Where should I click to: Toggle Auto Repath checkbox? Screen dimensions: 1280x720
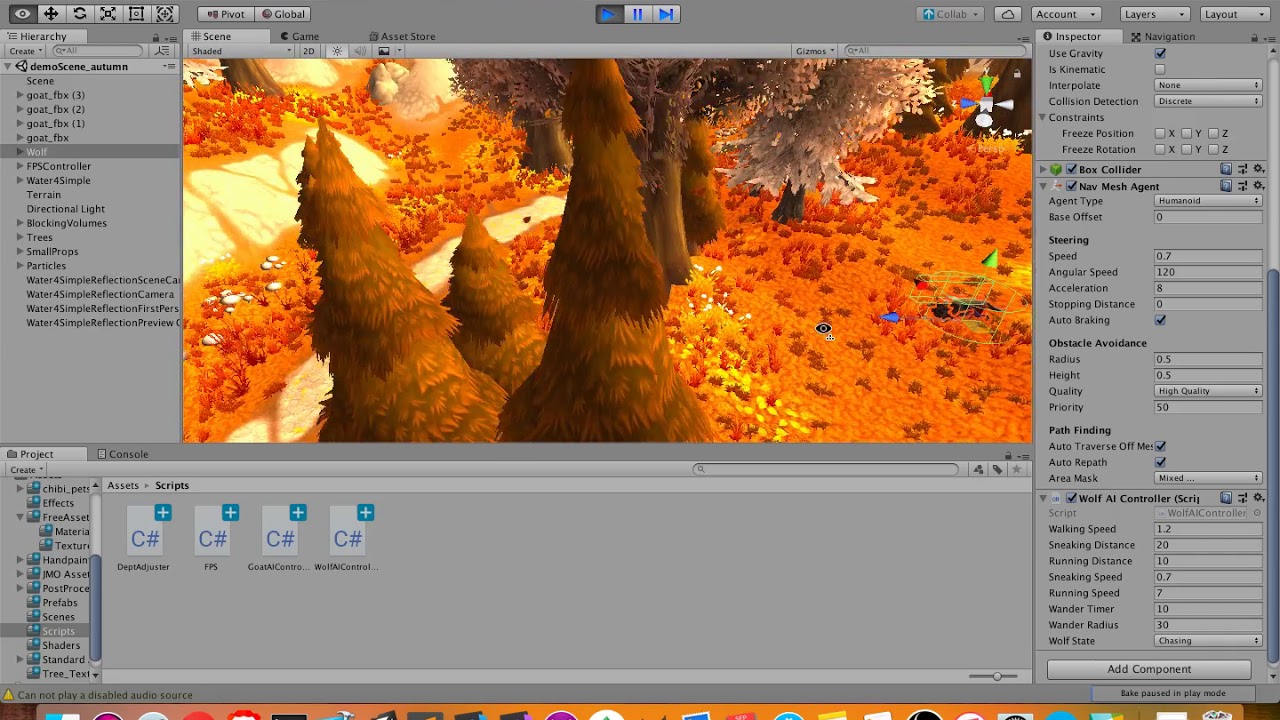tap(1160, 462)
